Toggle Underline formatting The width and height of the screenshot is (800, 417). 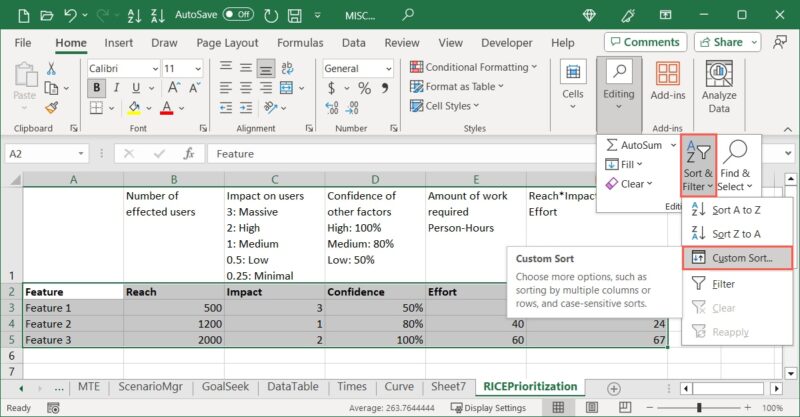tap(136, 88)
